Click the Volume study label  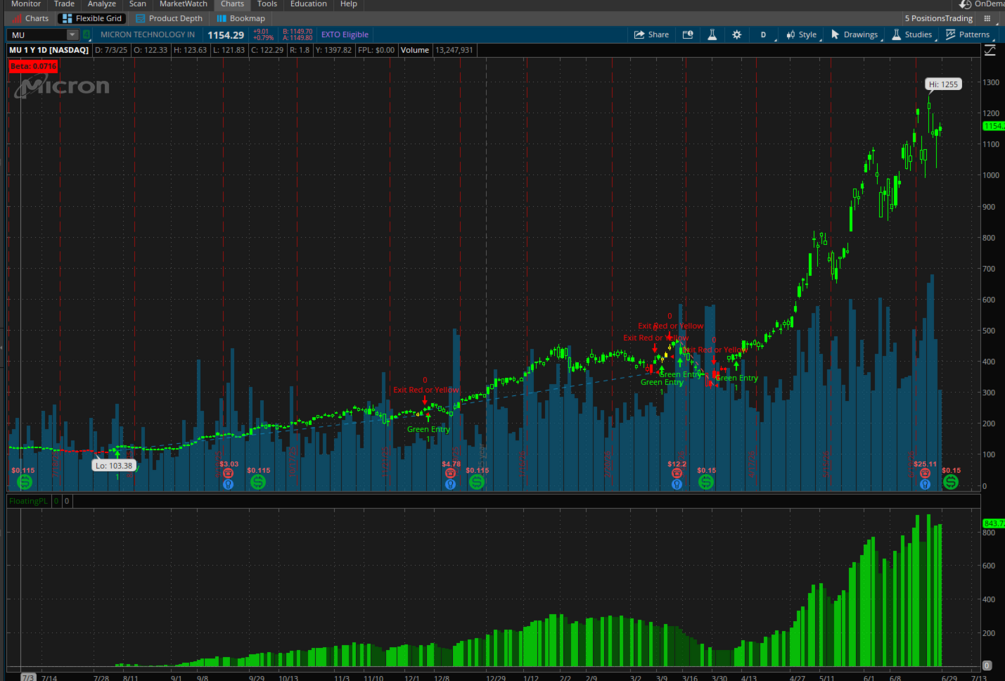coord(415,50)
